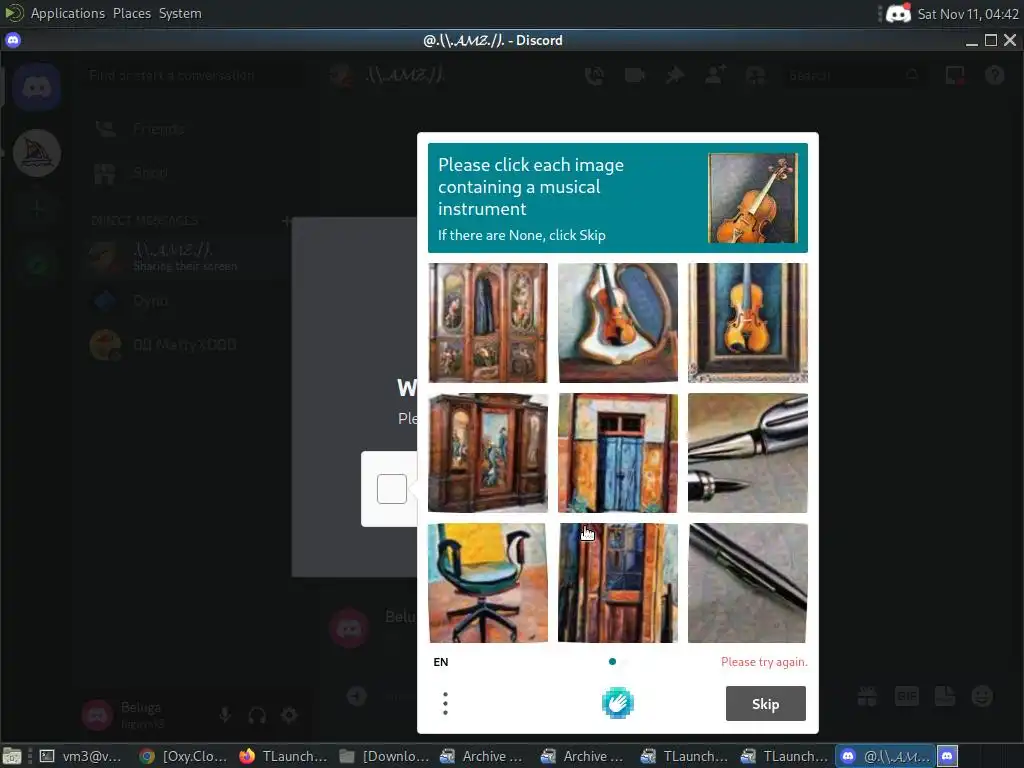Open Explore Discoverable Servers compass icon

37,264
